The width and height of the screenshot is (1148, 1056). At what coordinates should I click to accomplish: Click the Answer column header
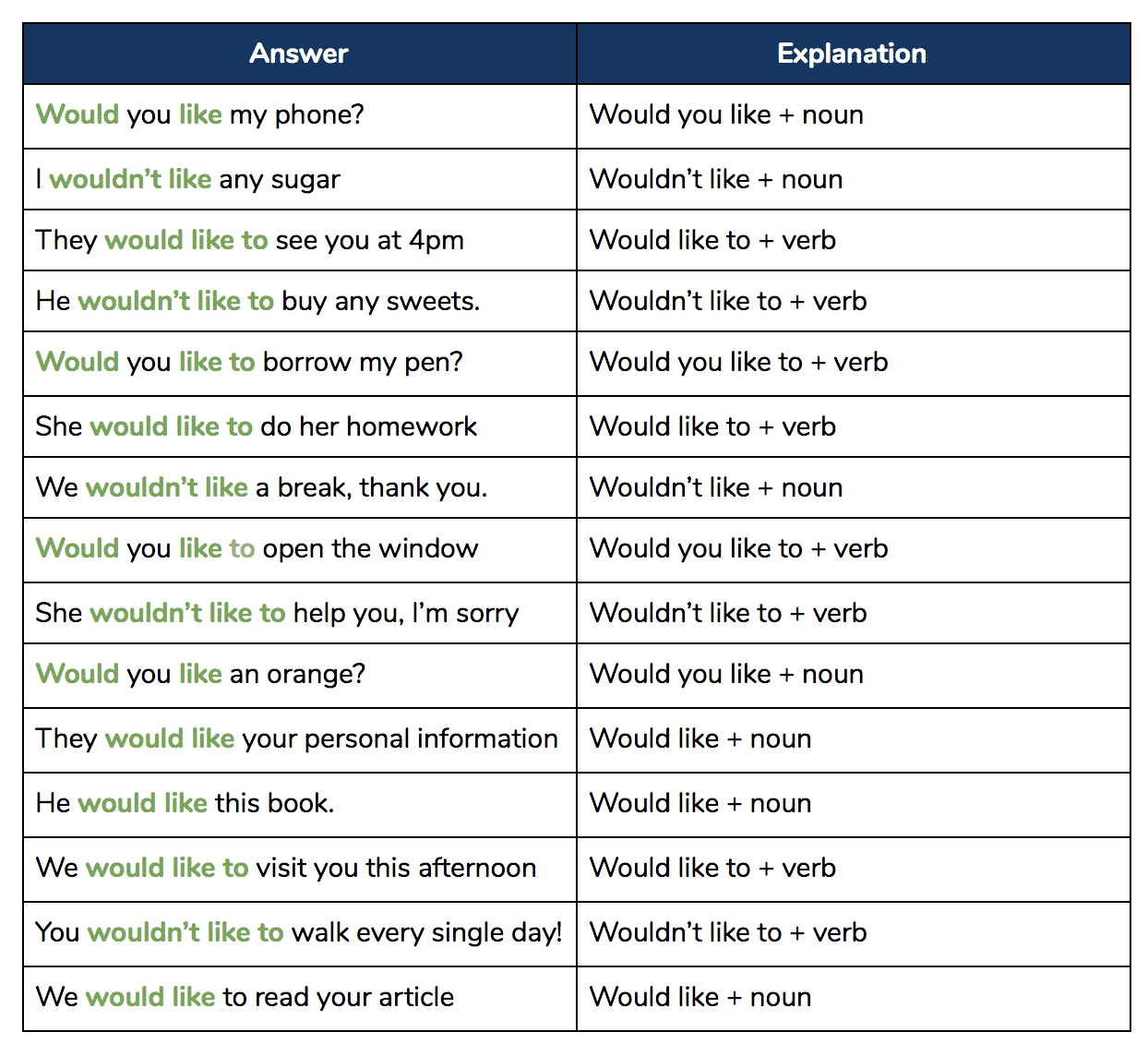pyautogui.click(x=299, y=54)
